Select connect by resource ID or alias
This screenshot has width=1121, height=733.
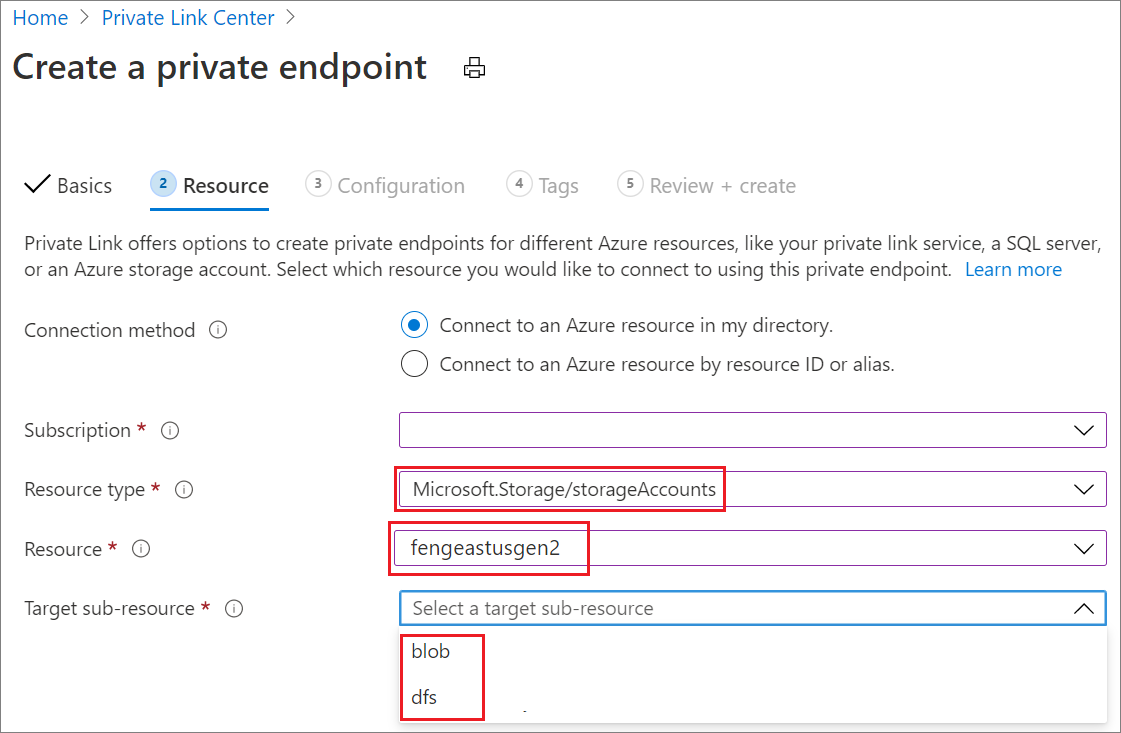(x=414, y=363)
